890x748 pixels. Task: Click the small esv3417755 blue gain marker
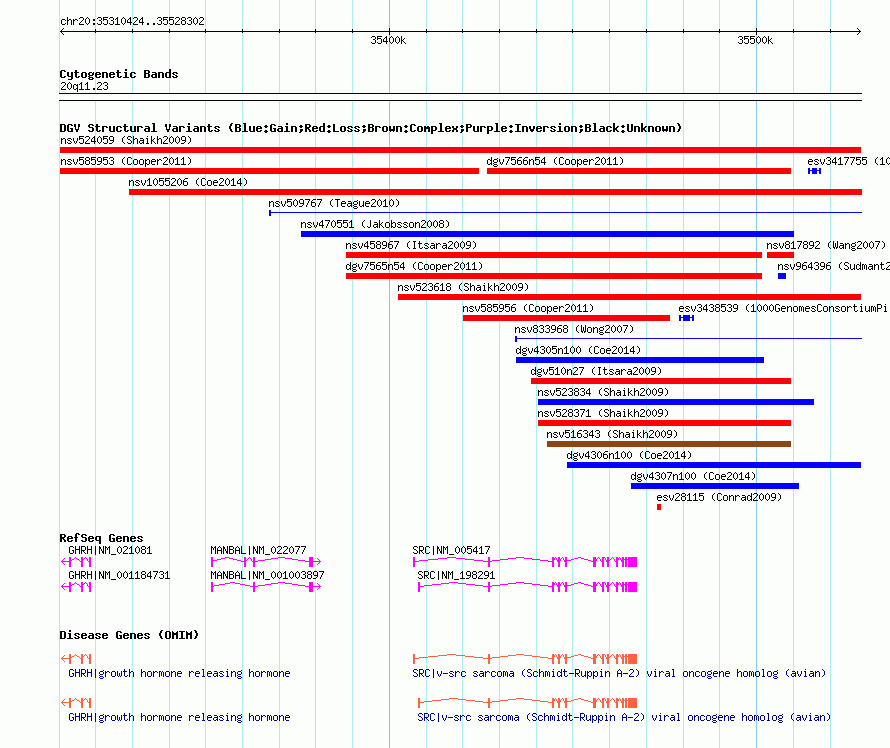click(815, 171)
